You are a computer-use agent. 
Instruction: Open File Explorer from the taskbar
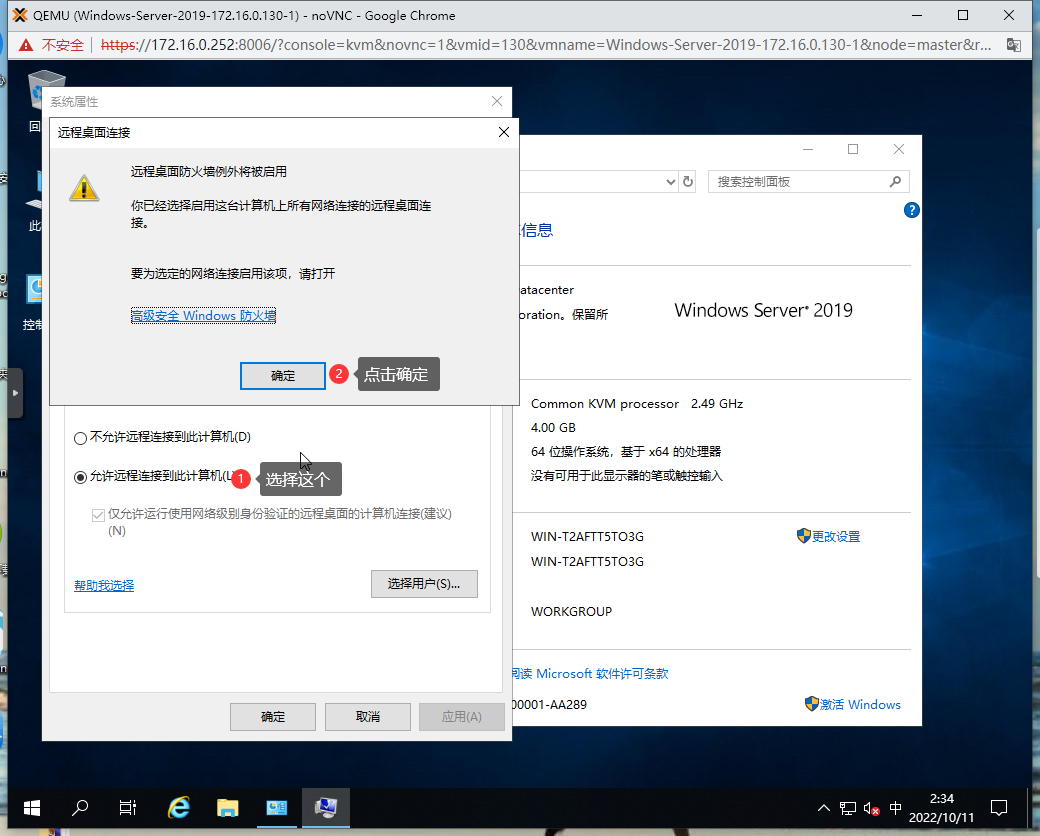[x=228, y=807]
